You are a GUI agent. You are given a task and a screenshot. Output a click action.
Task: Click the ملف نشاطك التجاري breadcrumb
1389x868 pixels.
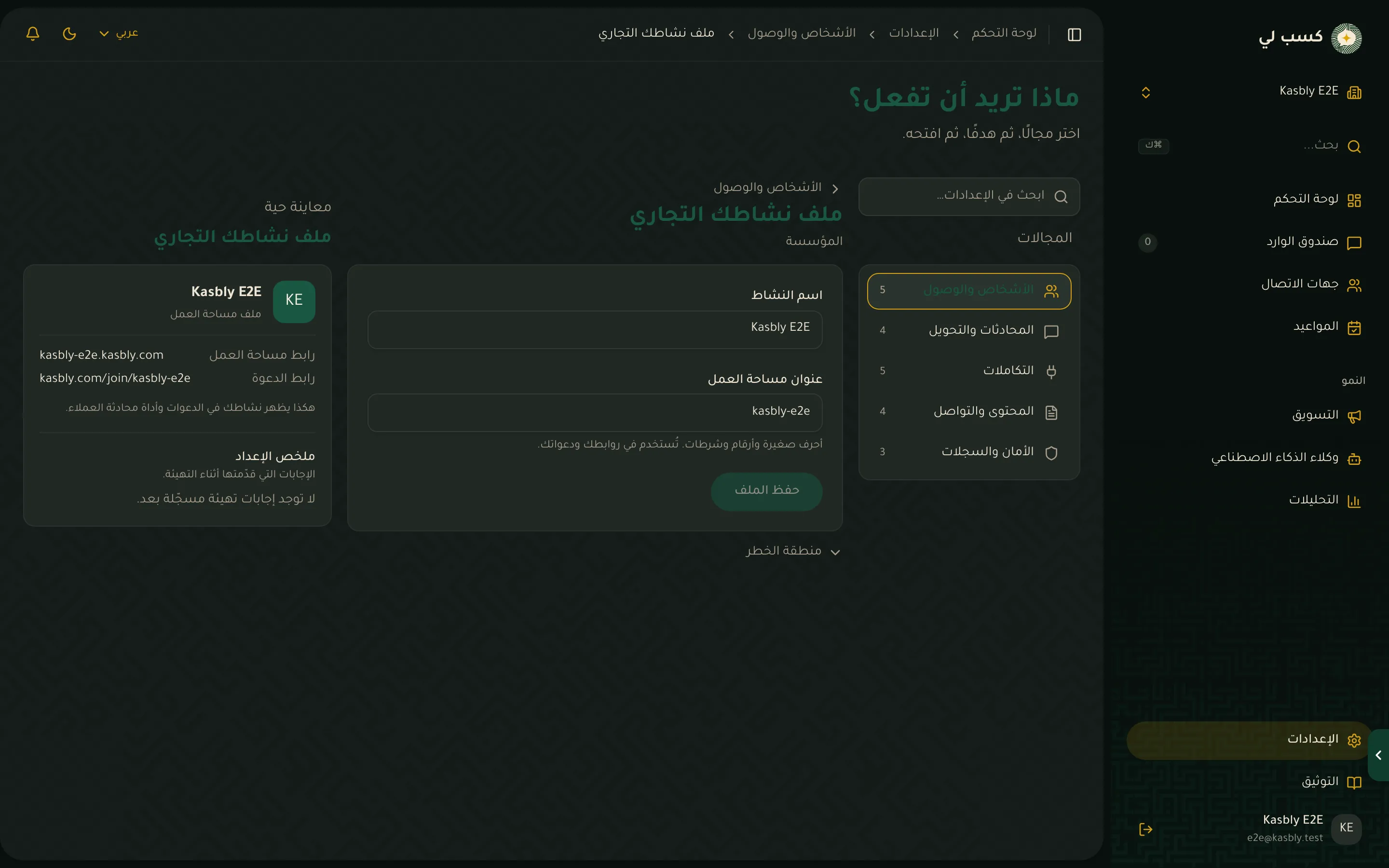(656, 33)
